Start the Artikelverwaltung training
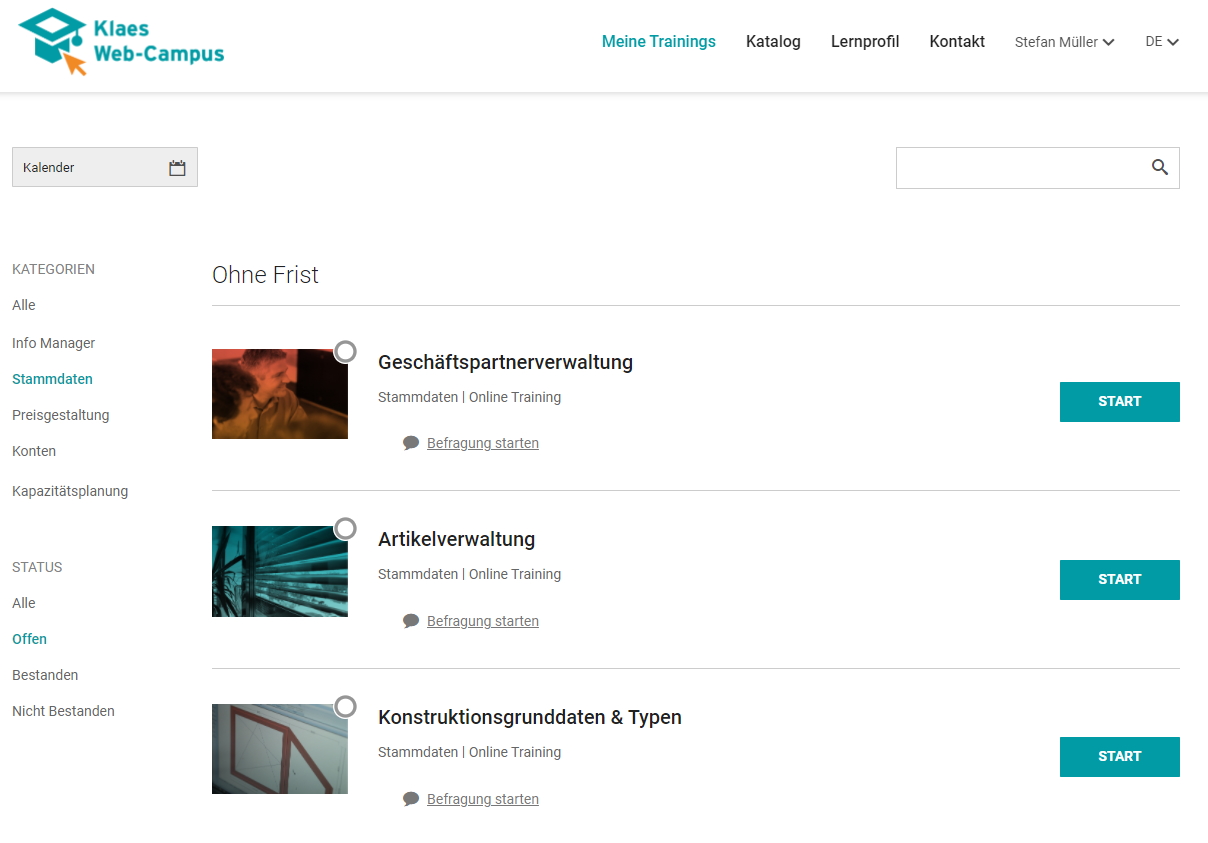The height and width of the screenshot is (843, 1208). [1120, 580]
